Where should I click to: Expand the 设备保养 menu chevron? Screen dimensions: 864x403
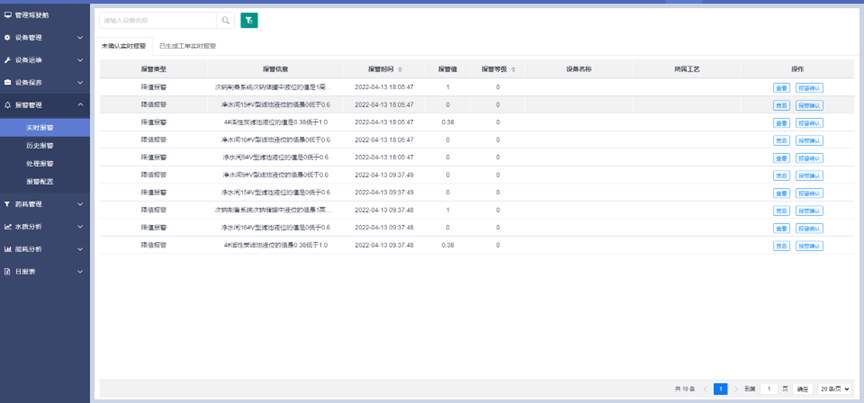[80, 83]
